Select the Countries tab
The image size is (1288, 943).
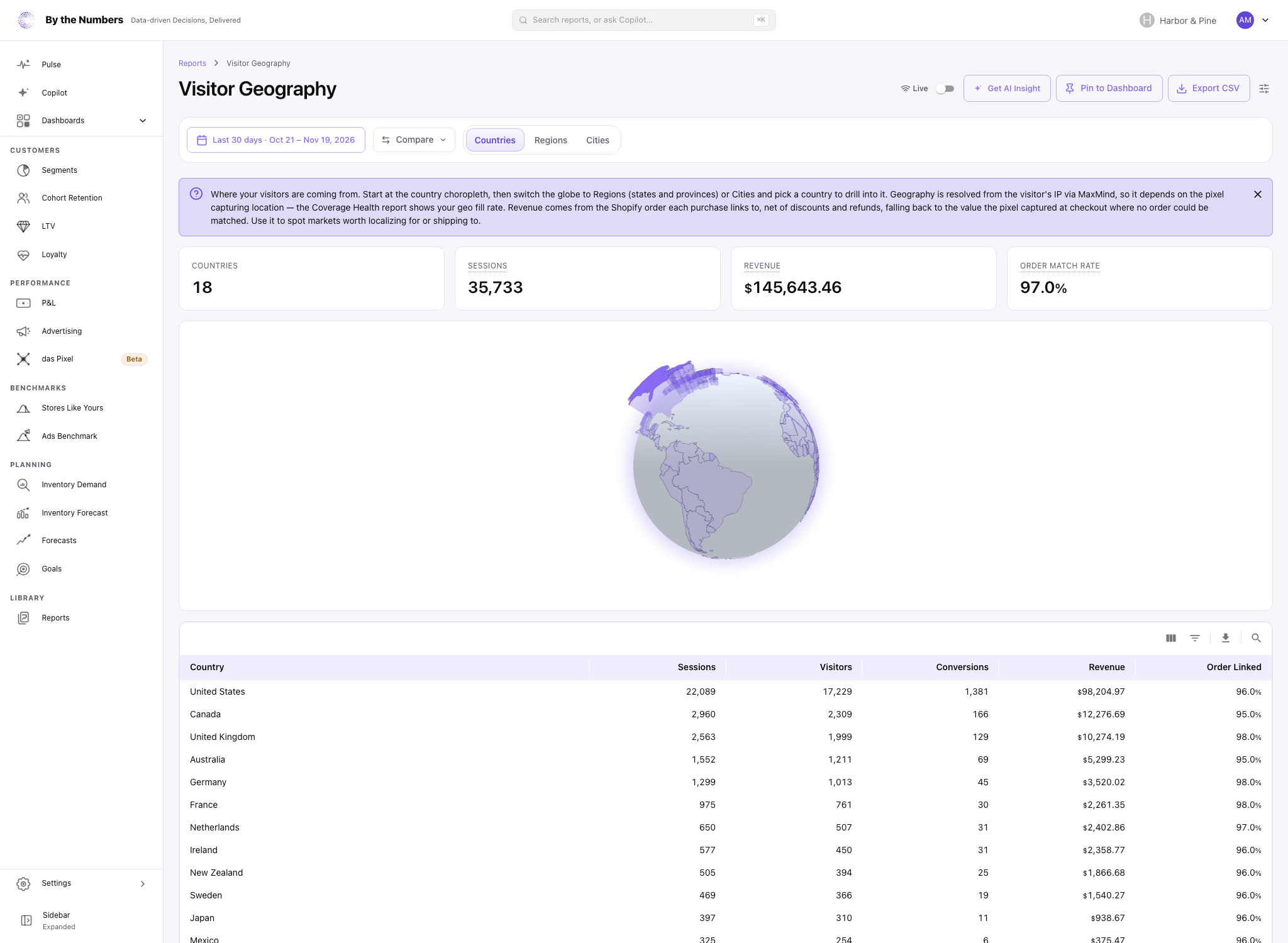click(x=495, y=140)
